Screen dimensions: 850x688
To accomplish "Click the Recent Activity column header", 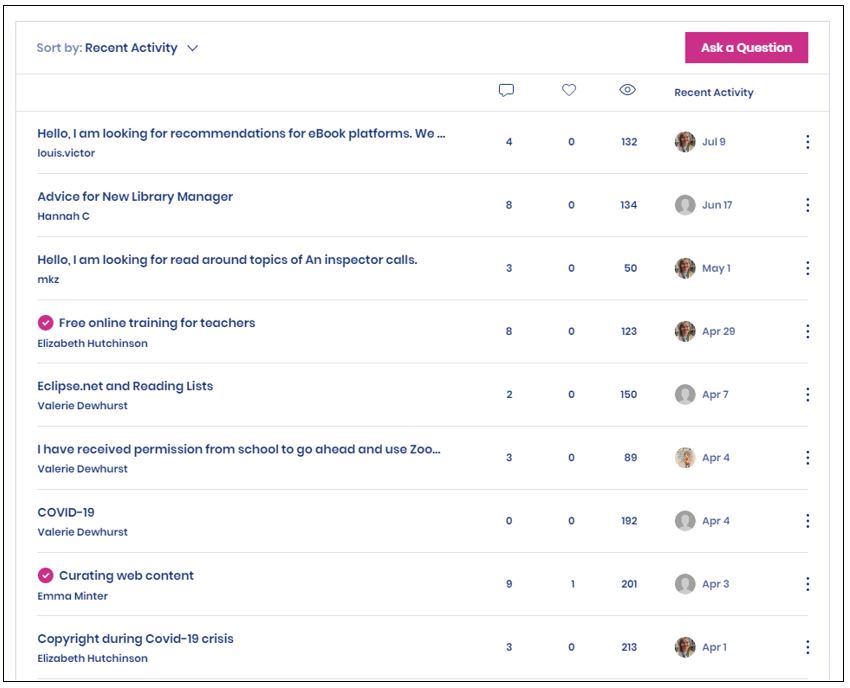I will 713,92.
